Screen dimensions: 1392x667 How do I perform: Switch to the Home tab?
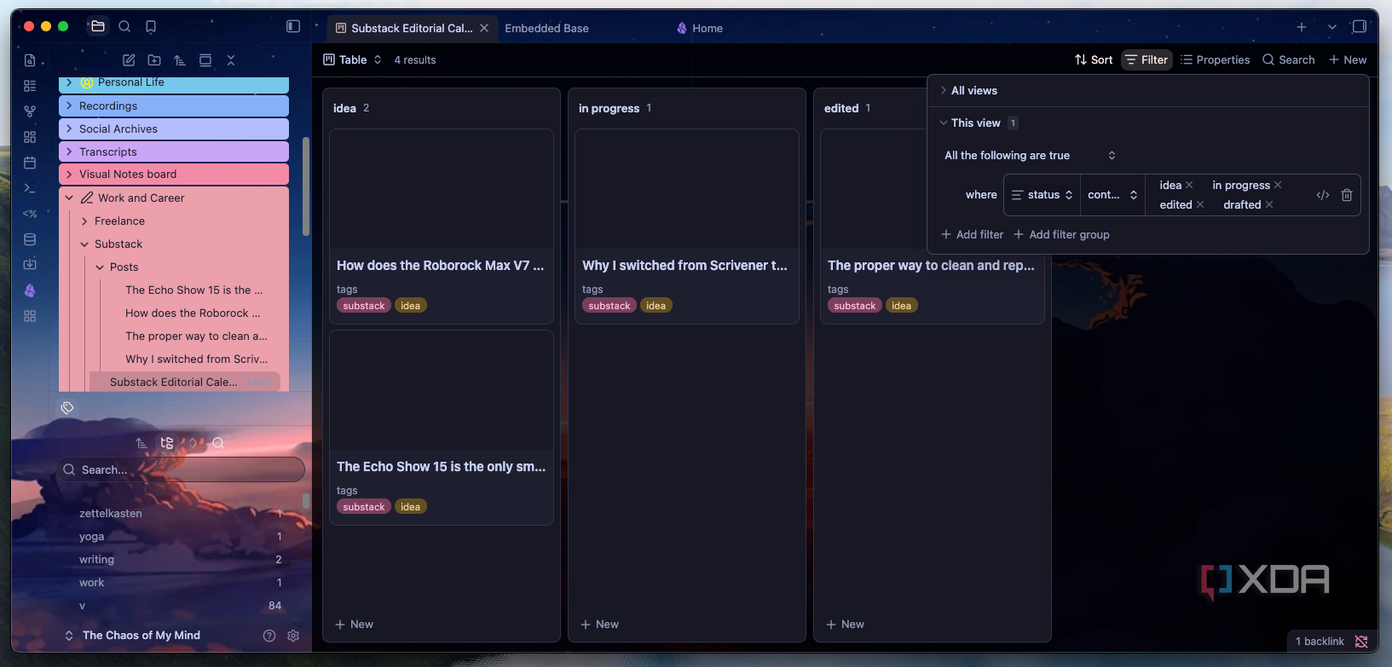(x=699, y=28)
